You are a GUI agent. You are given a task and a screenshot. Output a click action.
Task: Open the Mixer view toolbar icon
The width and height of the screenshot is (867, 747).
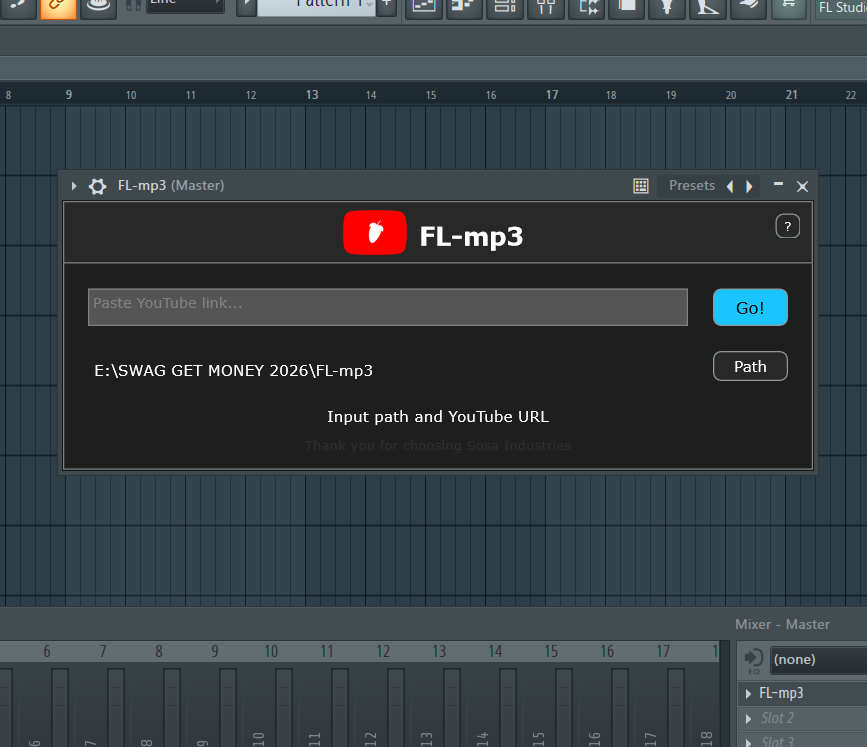[x=546, y=7]
